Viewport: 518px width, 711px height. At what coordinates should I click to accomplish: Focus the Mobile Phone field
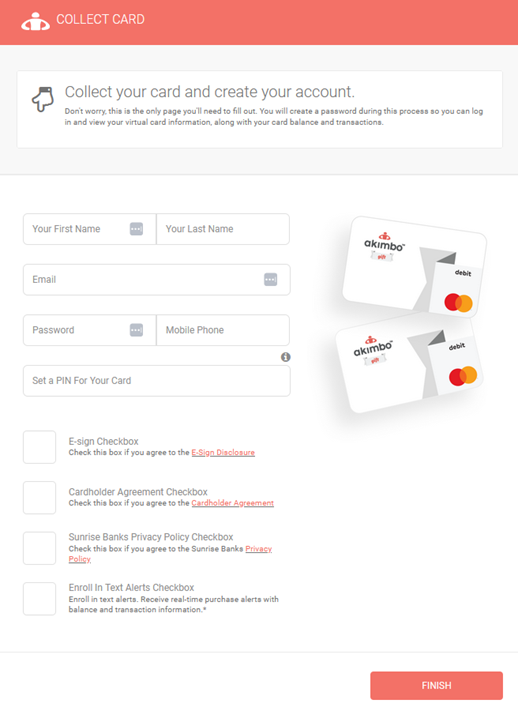coord(223,330)
